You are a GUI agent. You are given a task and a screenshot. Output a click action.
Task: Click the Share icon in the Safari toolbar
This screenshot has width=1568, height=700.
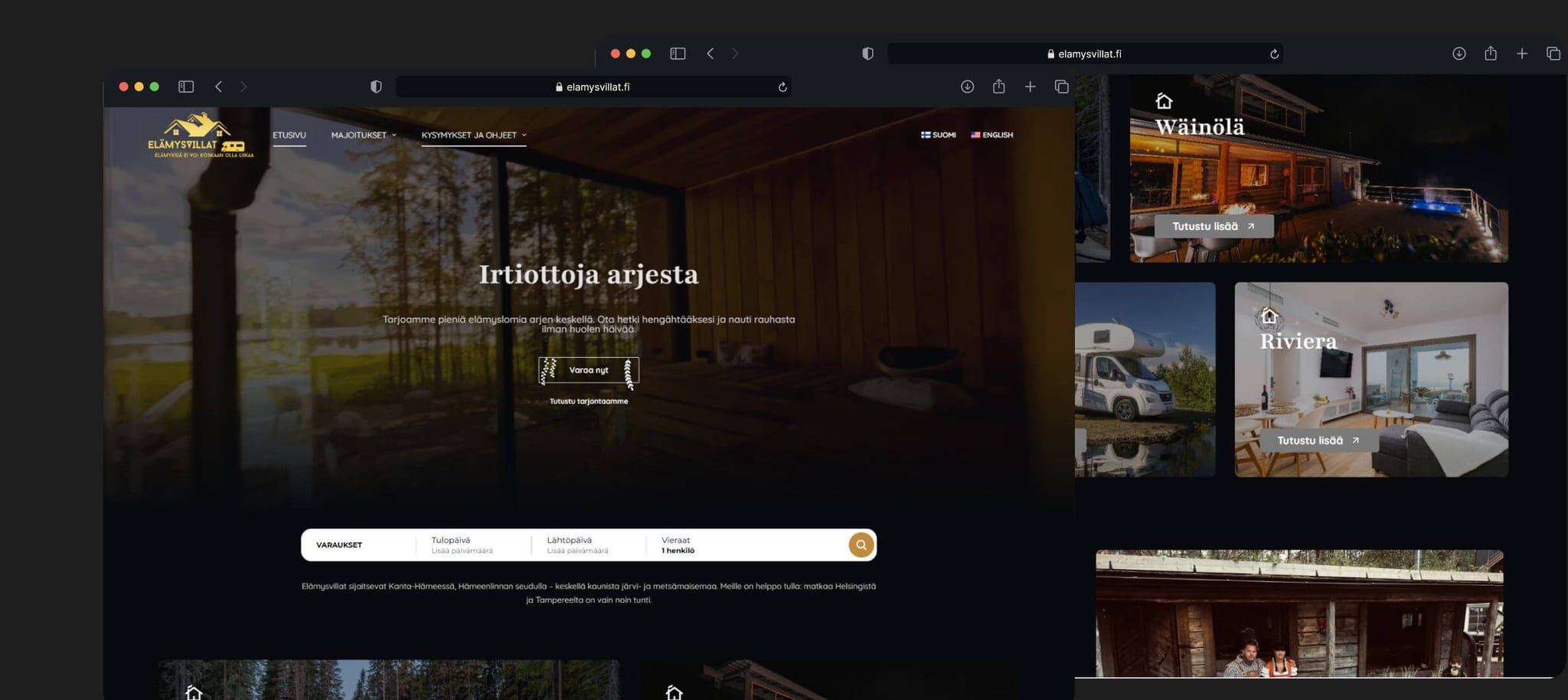point(998,87)
